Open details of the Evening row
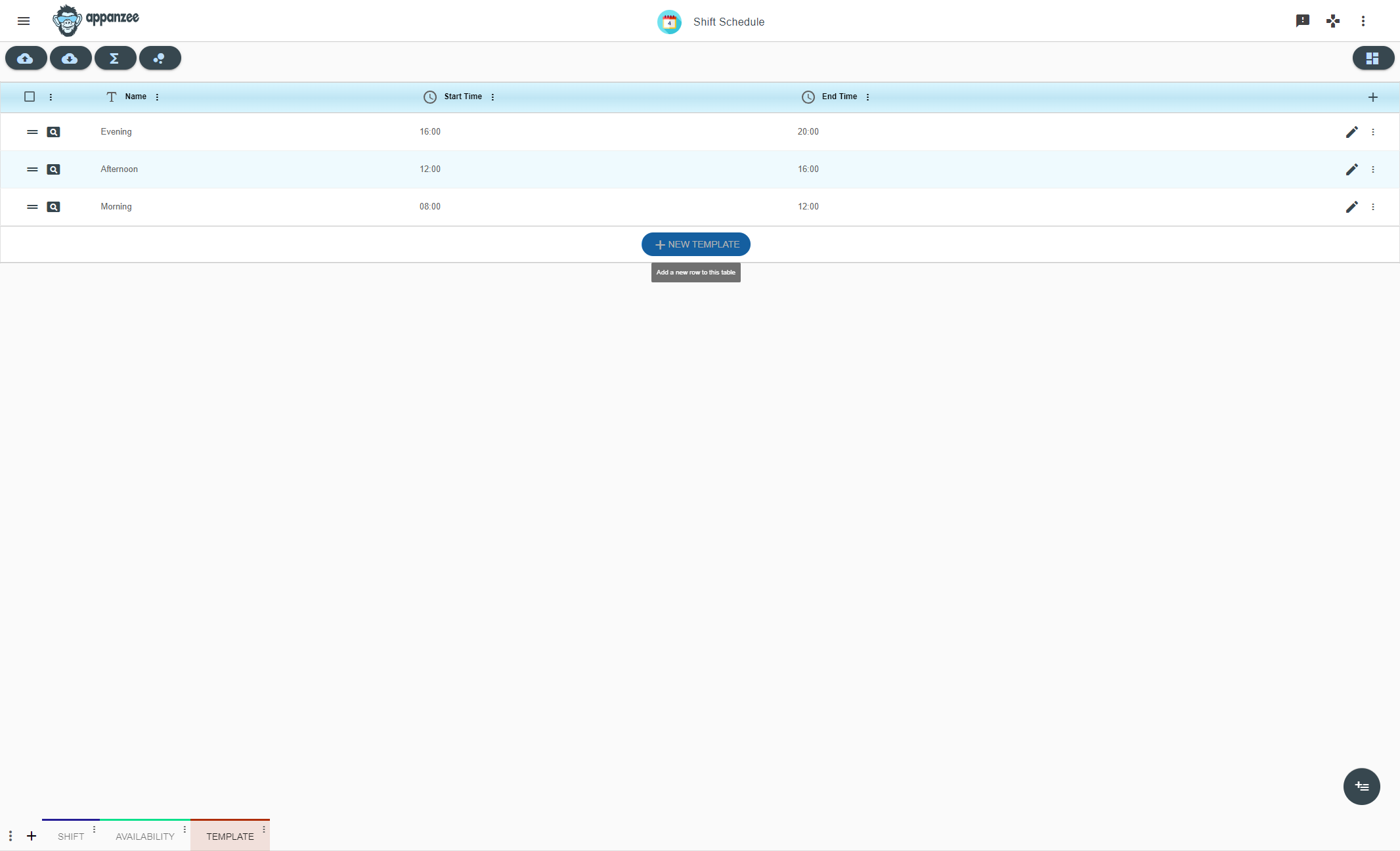The height and width of the screenshot is (851, 1400). pos(53,132)
